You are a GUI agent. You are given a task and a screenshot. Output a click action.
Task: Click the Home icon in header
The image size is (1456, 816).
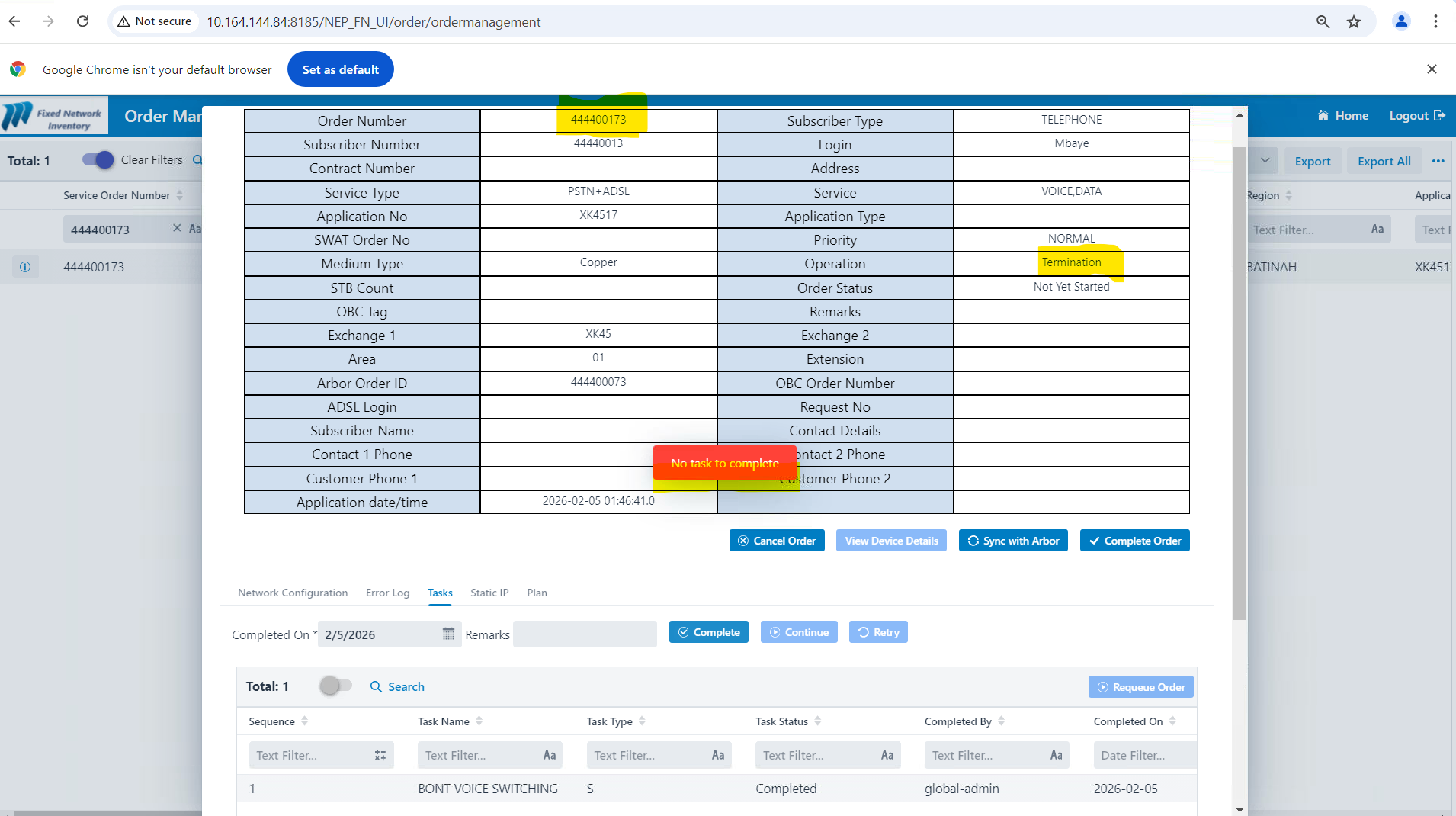[x=1323, y=116]
